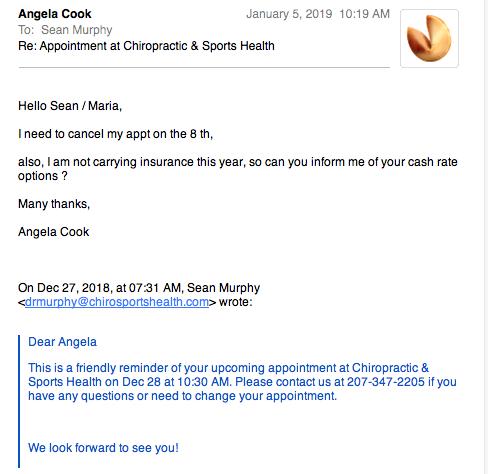Screen dimensions: 488x474
Task: Click the On Dec 27, 2018 quote header
Action: 139,295
